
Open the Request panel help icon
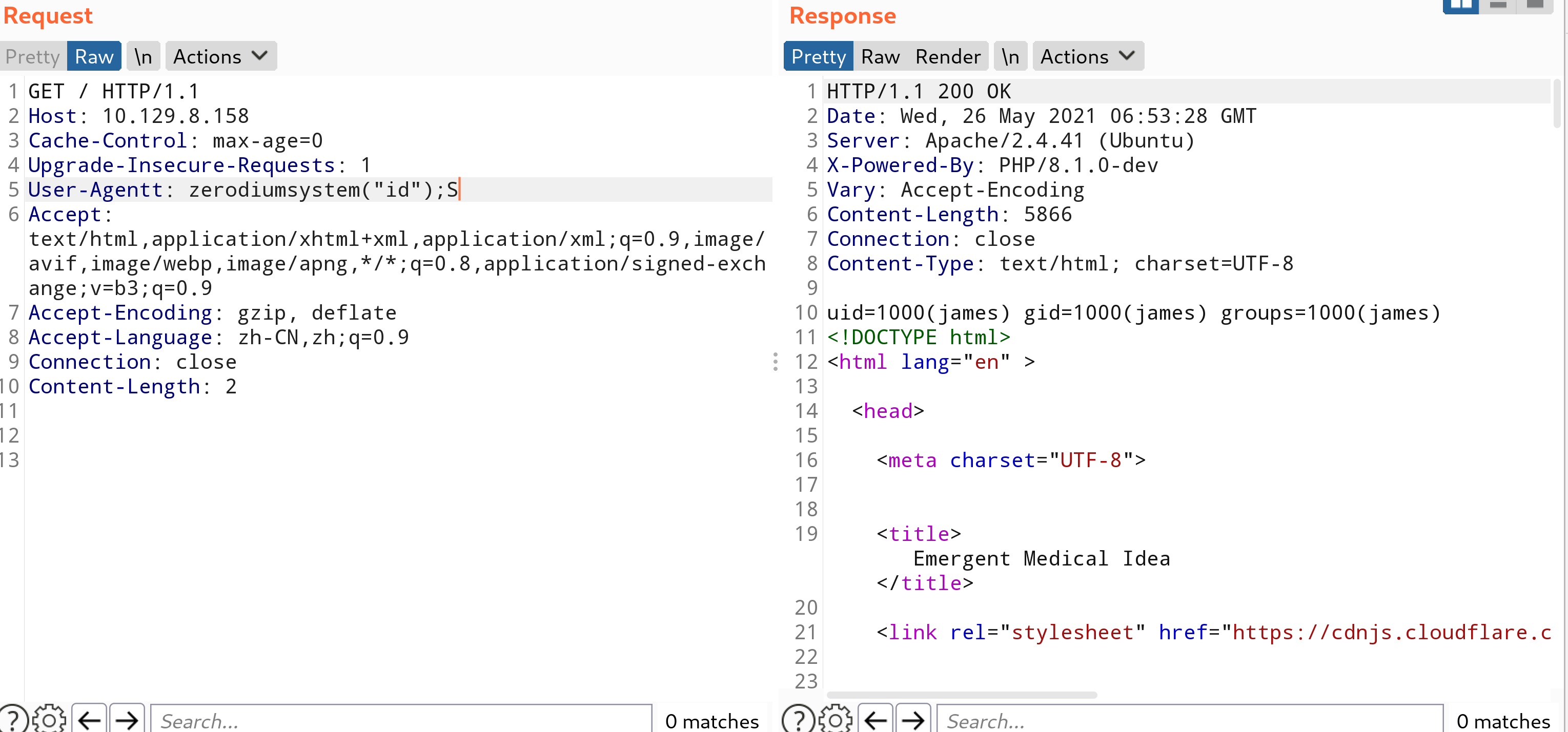13,720
